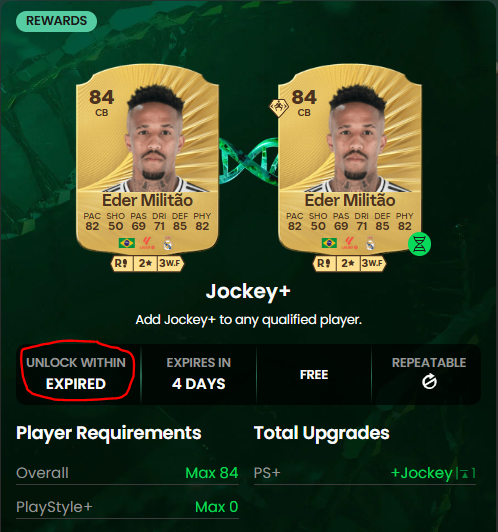The height and width of the screenshot is (532, 498).
Task: Click the PlayStyle+ Max 0 requirement row
Action: [x=127, y=507]
